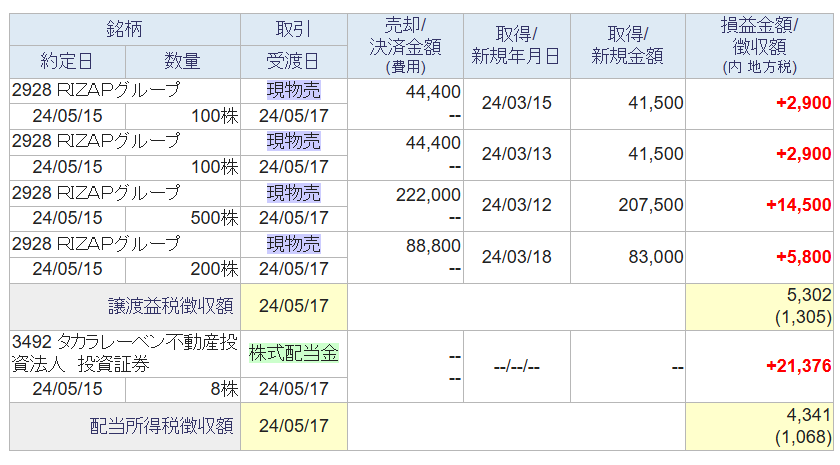
Task: Click the 取引 column header
Action: (x=294, y=29)
